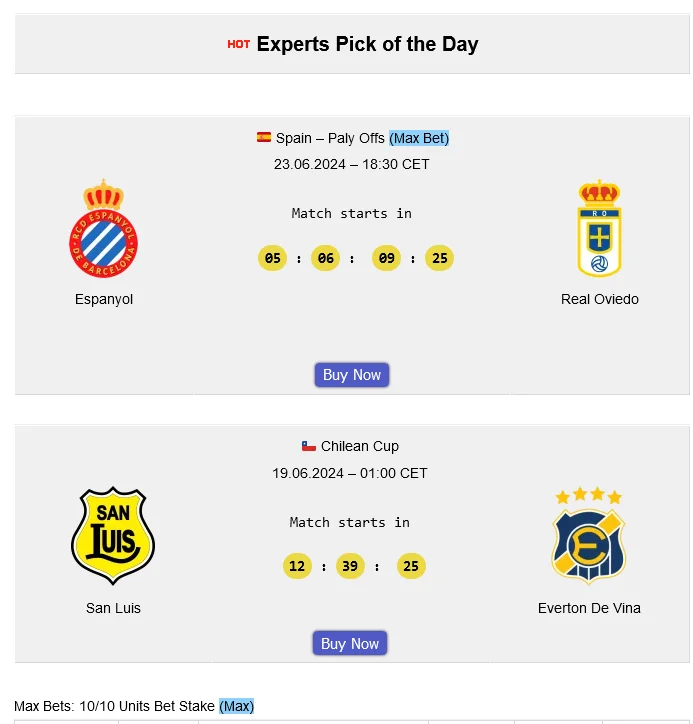
Task: Click the Experts Pick of the Day heading
Action: [367, 44]
